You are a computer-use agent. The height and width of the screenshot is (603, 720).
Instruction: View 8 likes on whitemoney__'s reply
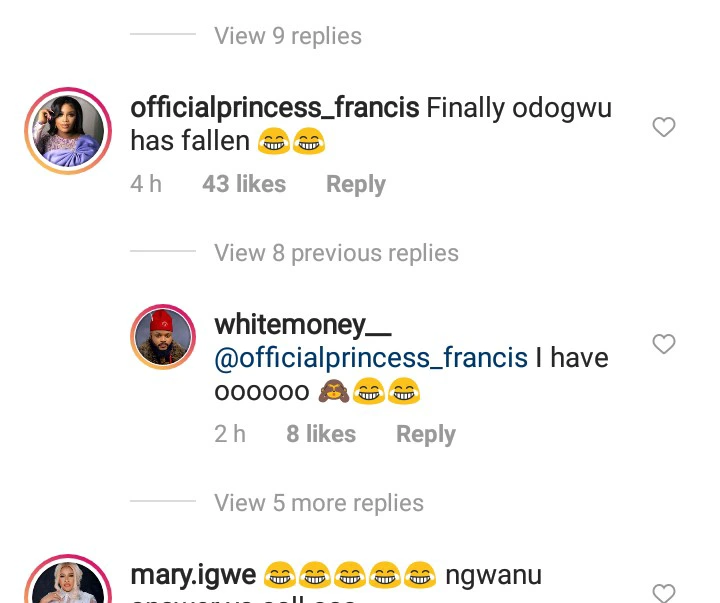pos(321,435)
